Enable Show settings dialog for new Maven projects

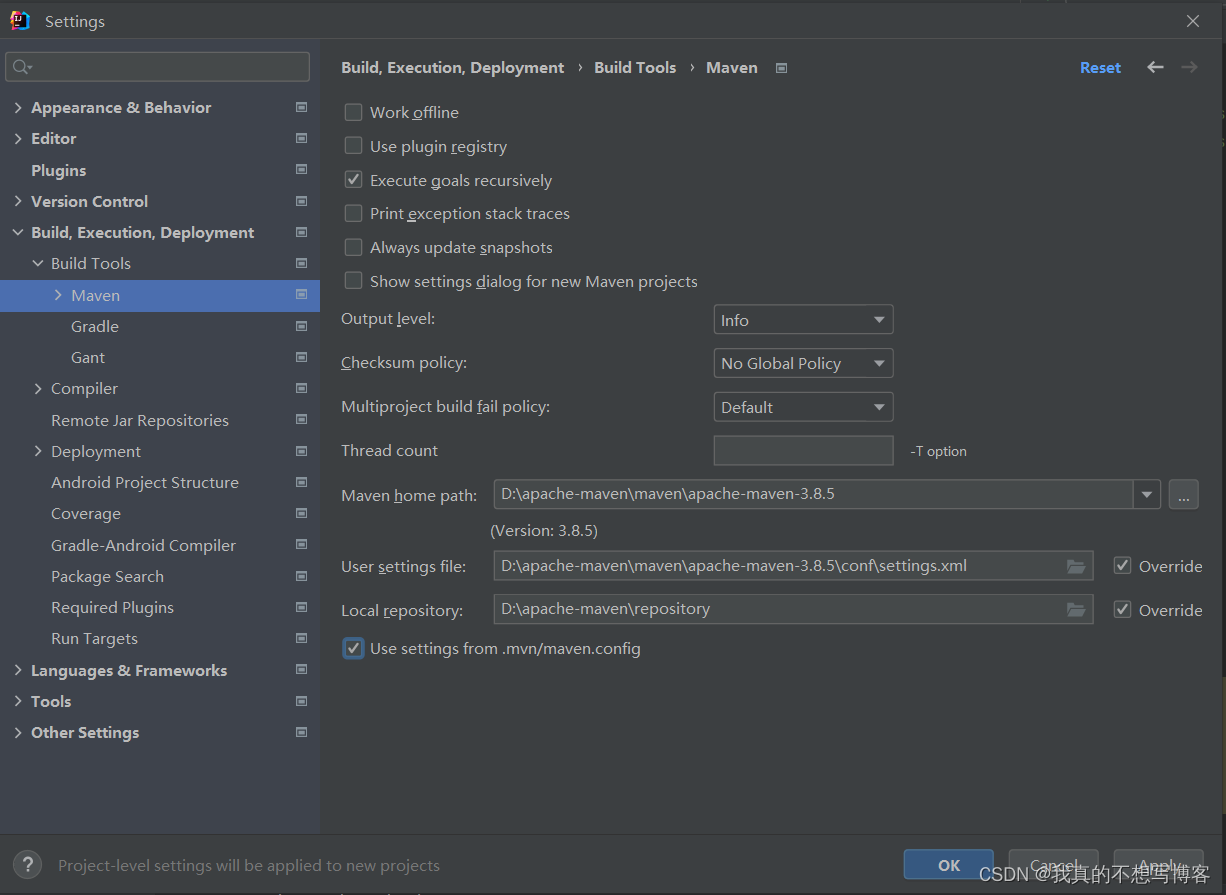(x=353, y=281)
